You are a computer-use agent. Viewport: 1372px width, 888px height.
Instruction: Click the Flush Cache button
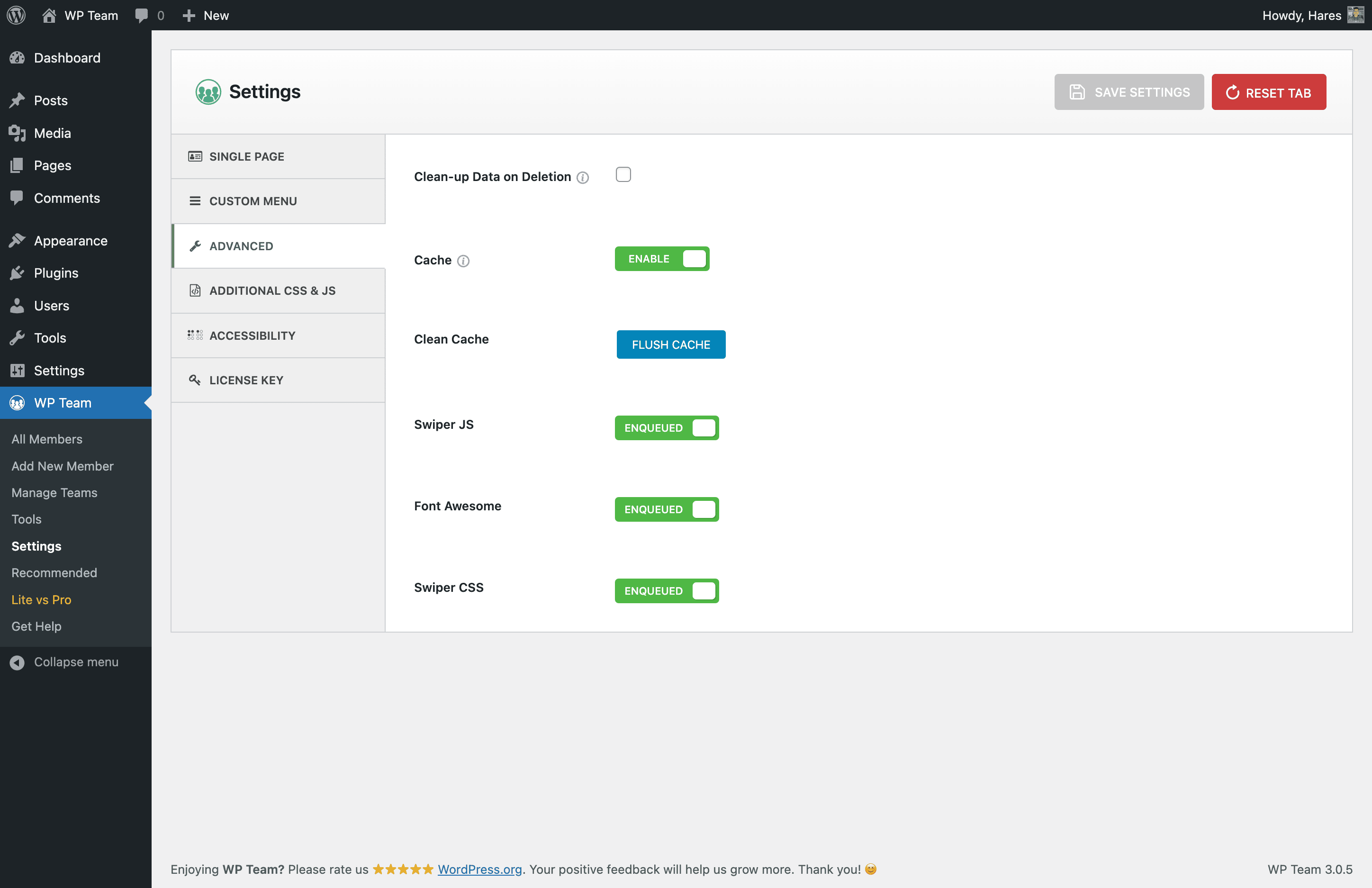[x=671, y=344]
